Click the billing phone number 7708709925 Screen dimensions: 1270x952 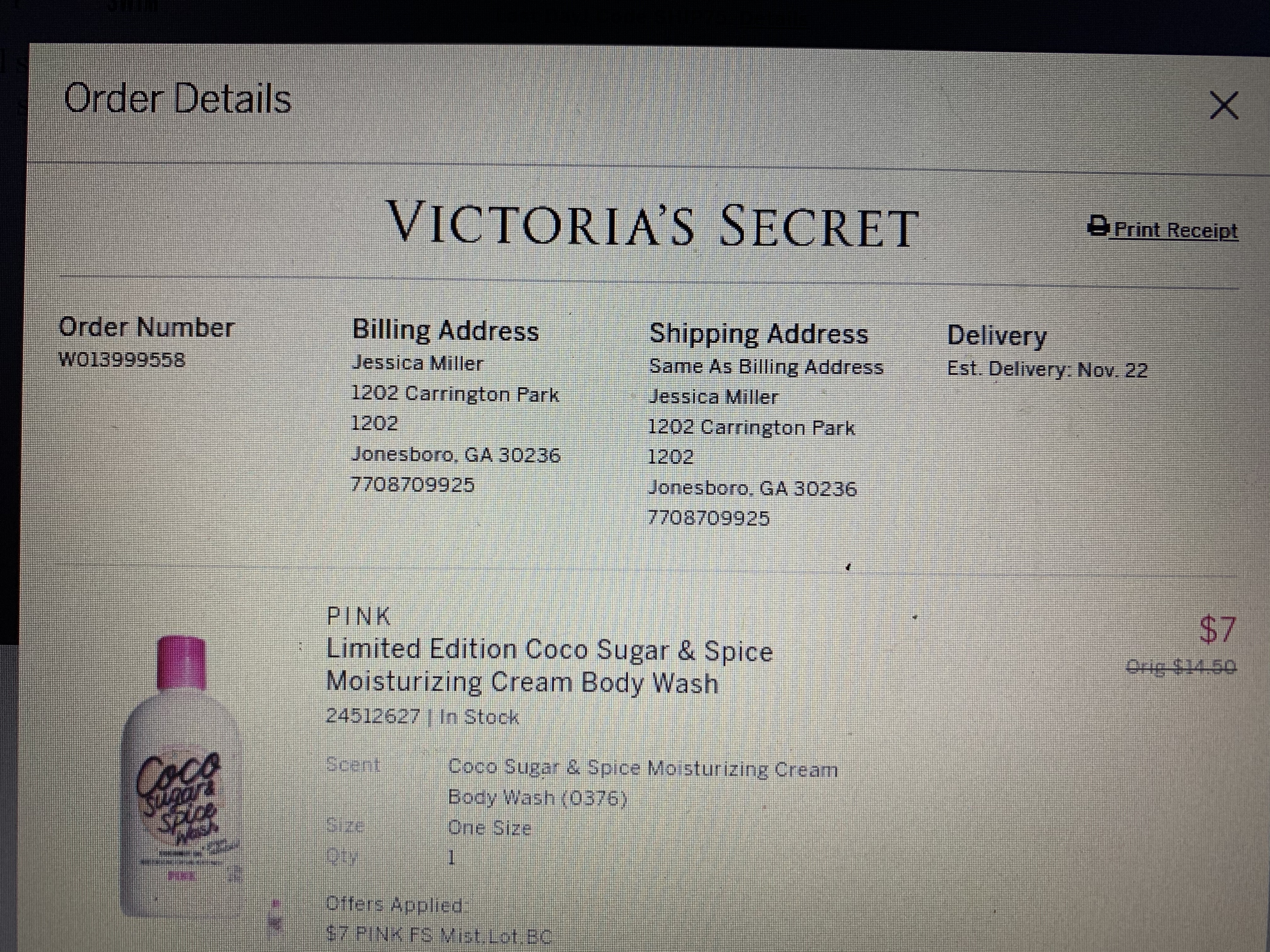click(413, 485)
